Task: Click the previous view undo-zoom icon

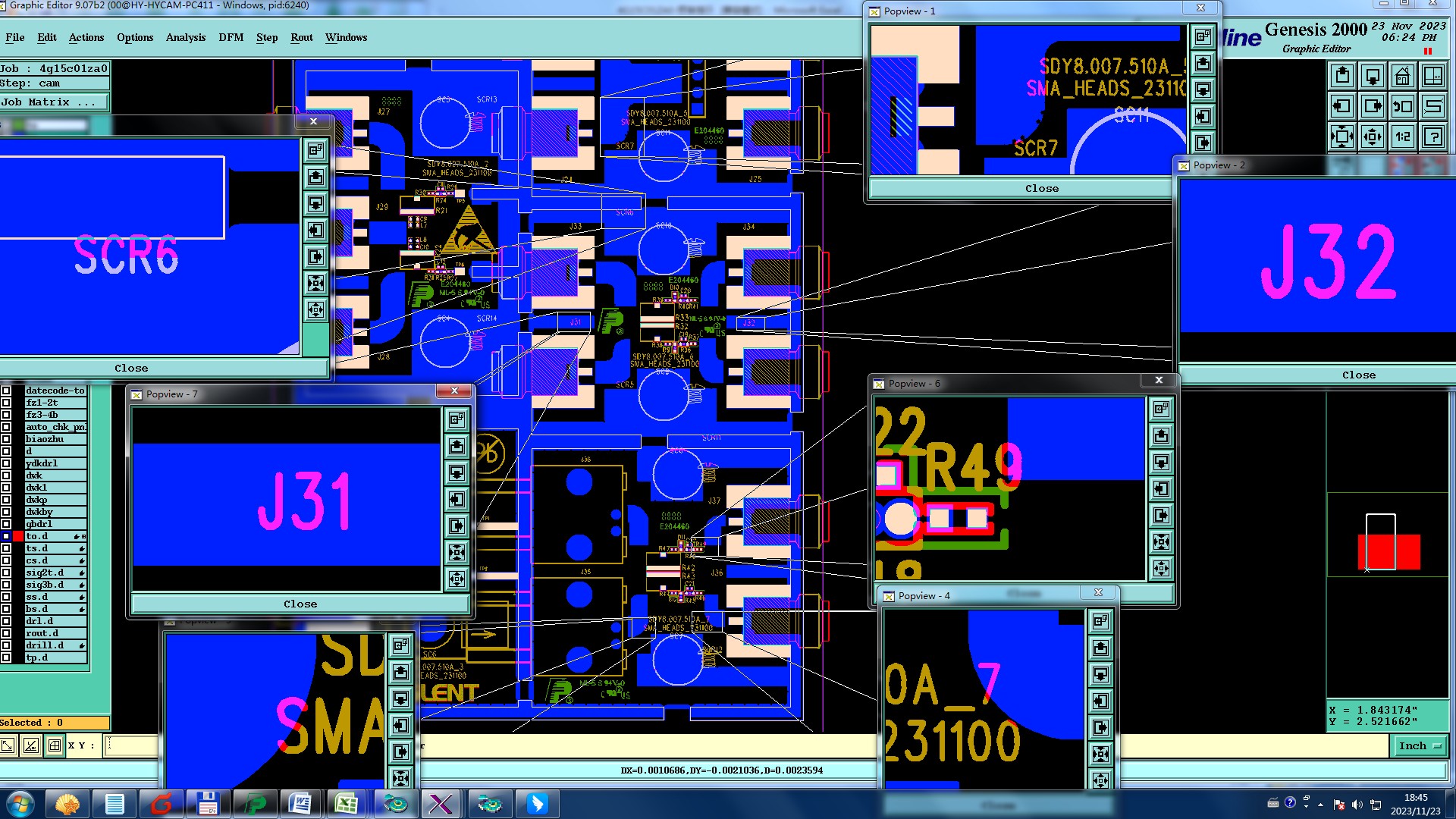Action: point(1402,106)
